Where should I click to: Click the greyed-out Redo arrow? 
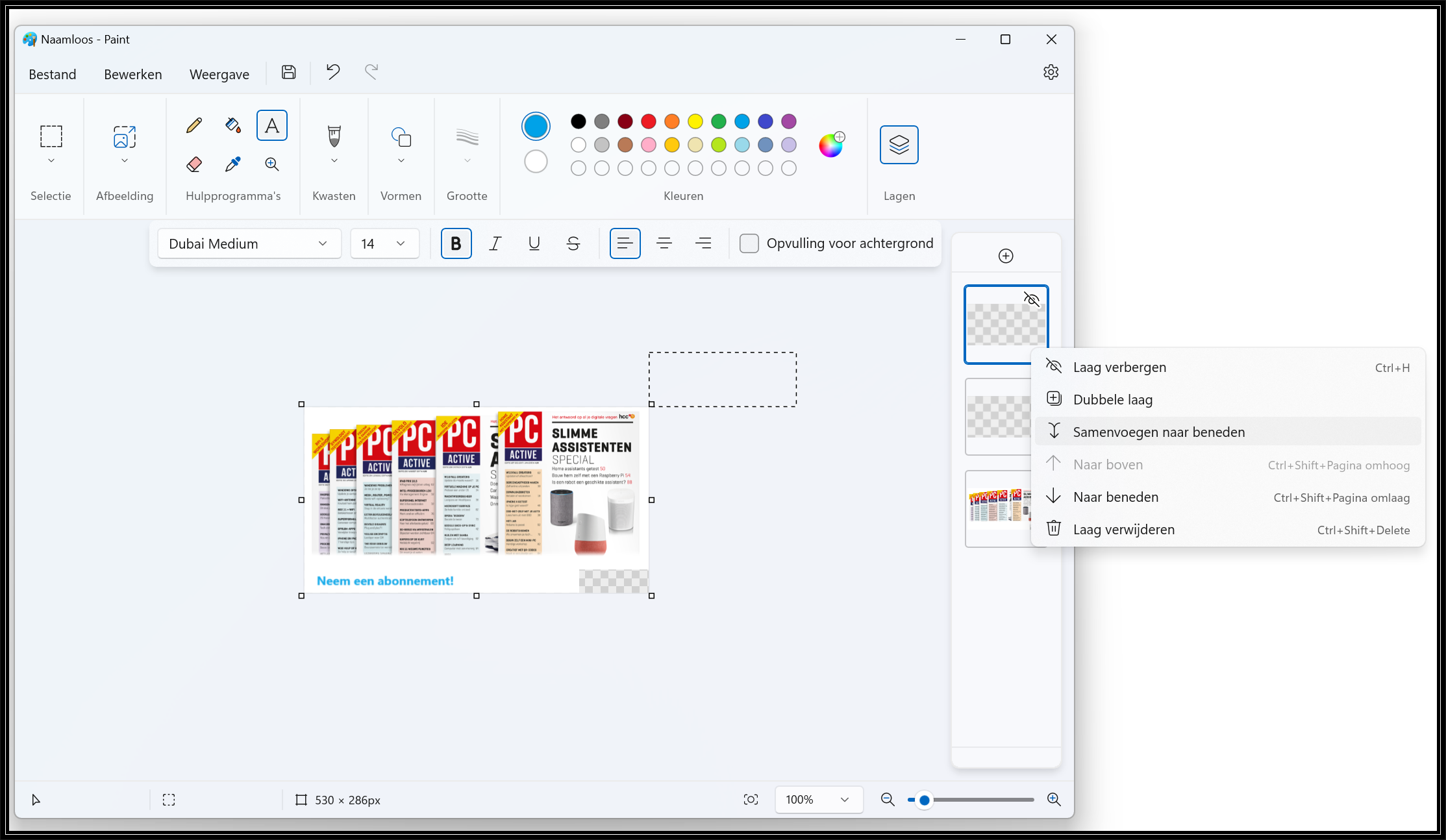click(x=371, y=72)
